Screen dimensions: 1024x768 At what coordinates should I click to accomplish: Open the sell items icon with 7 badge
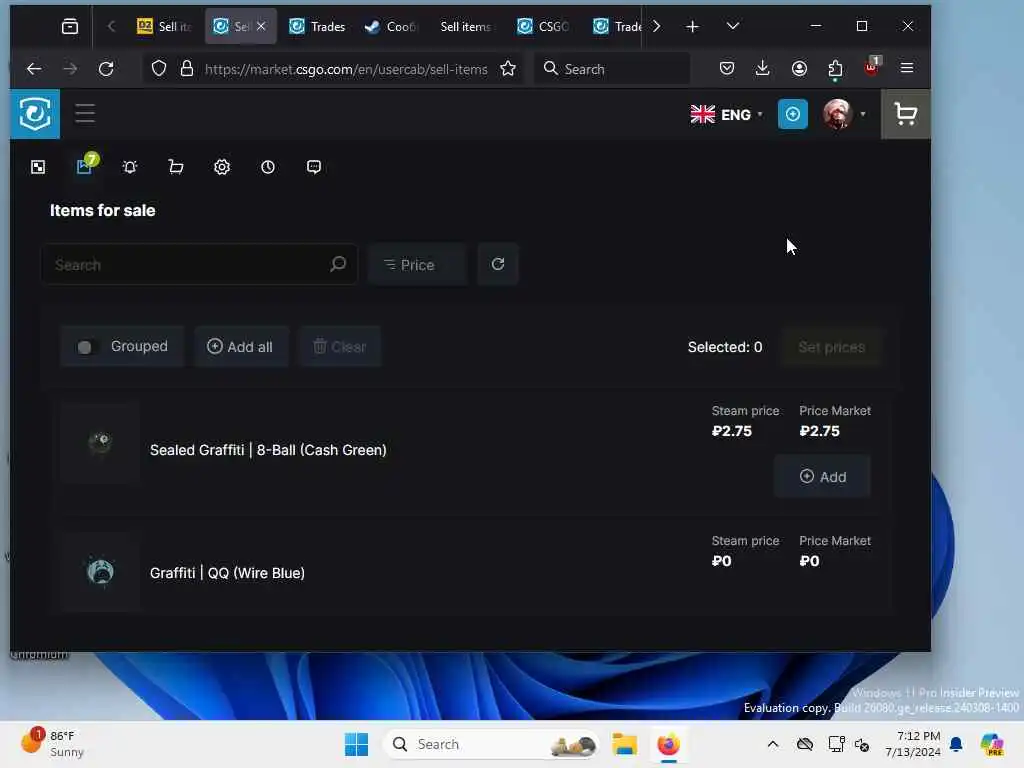(x=86, y=165)
